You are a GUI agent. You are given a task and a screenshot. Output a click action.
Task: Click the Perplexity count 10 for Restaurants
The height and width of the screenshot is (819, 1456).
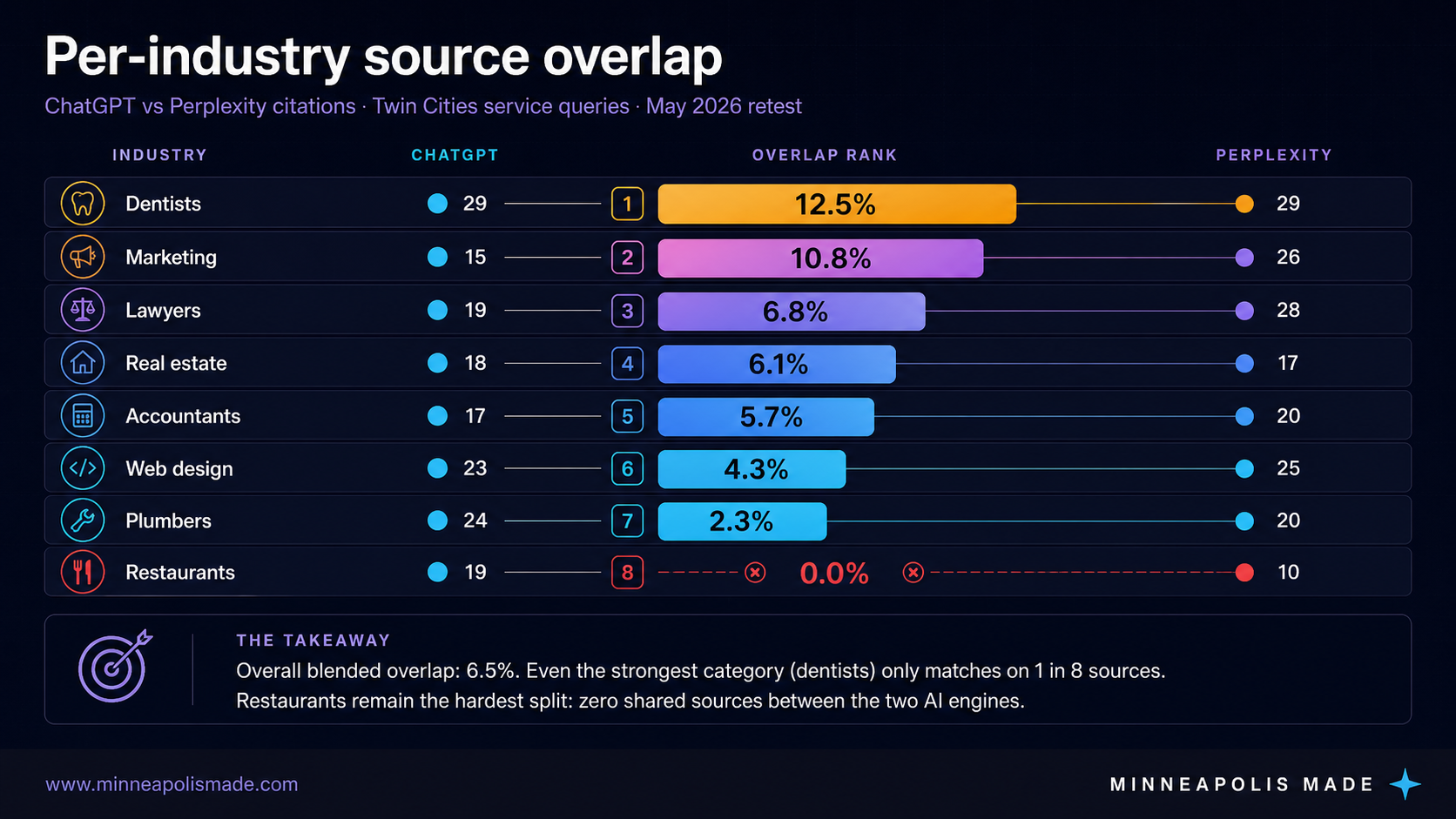1288,572
